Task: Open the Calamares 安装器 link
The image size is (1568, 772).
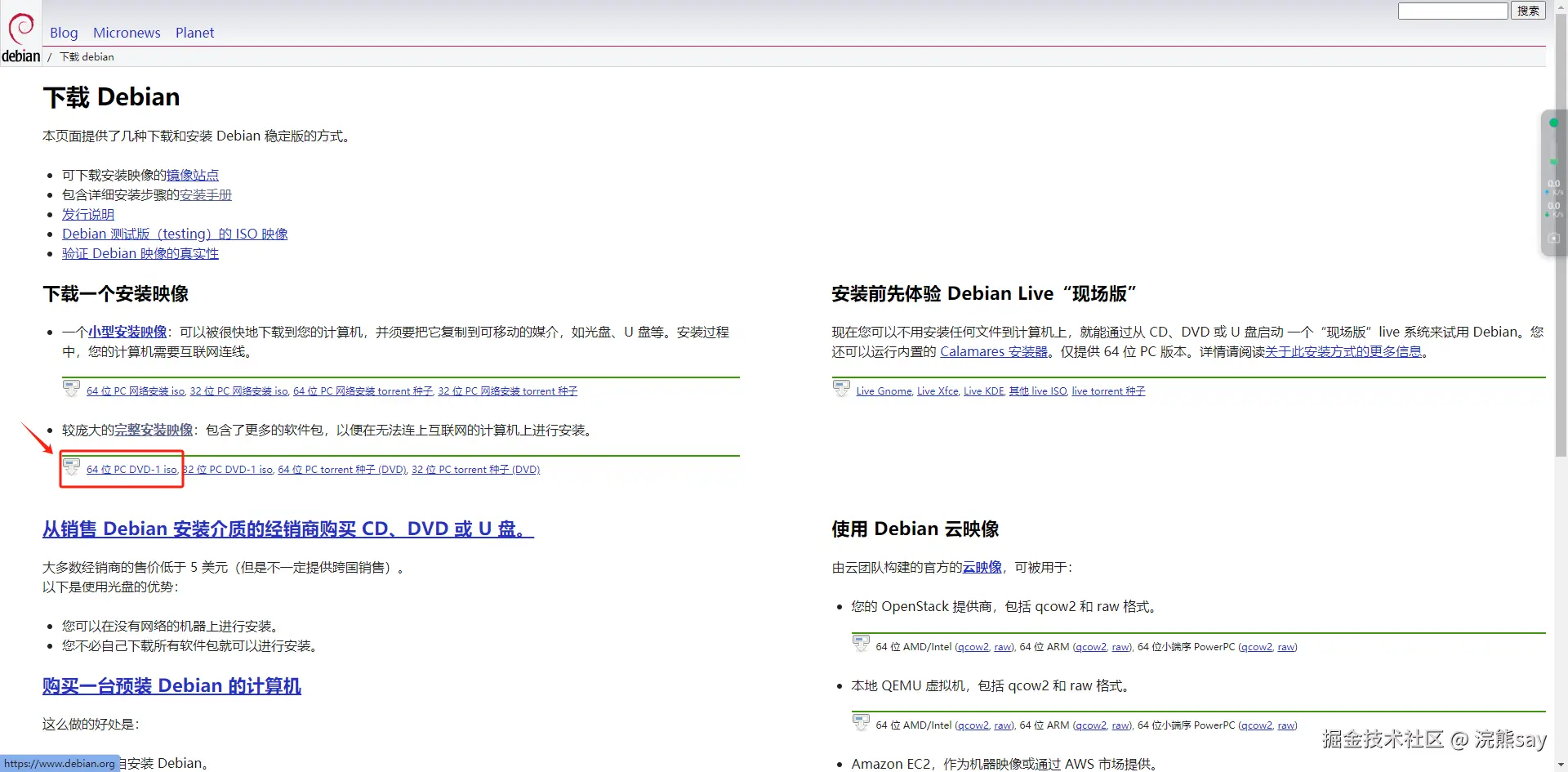Action: (994, 351)
